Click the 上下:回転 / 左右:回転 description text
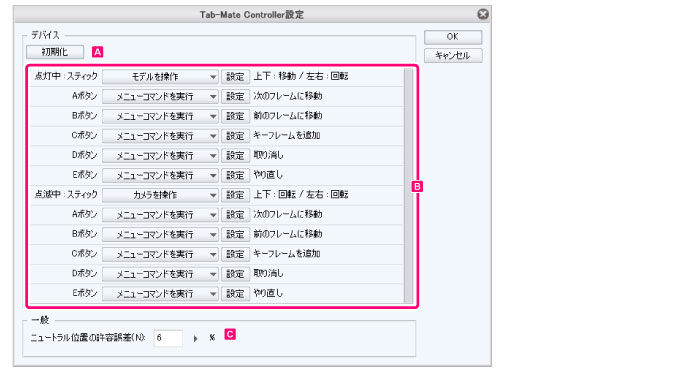The width and height of the screenshot is (696, 372). (301, 194)
